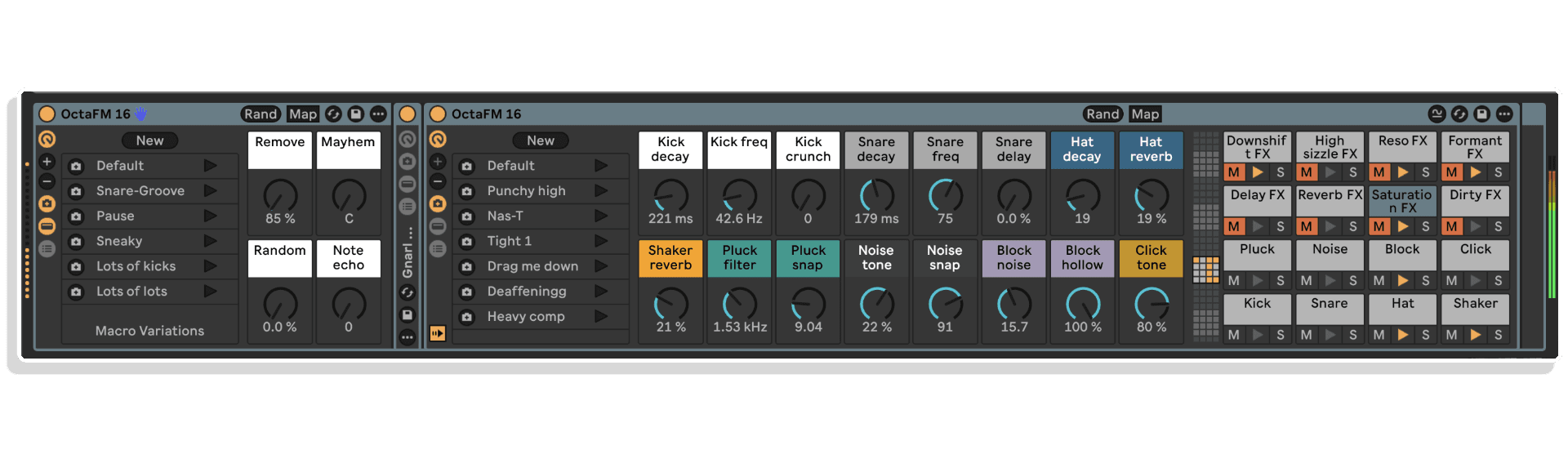Select the Saturation FX pad
Screen dimensions: 1568x450
point(1402,201)
